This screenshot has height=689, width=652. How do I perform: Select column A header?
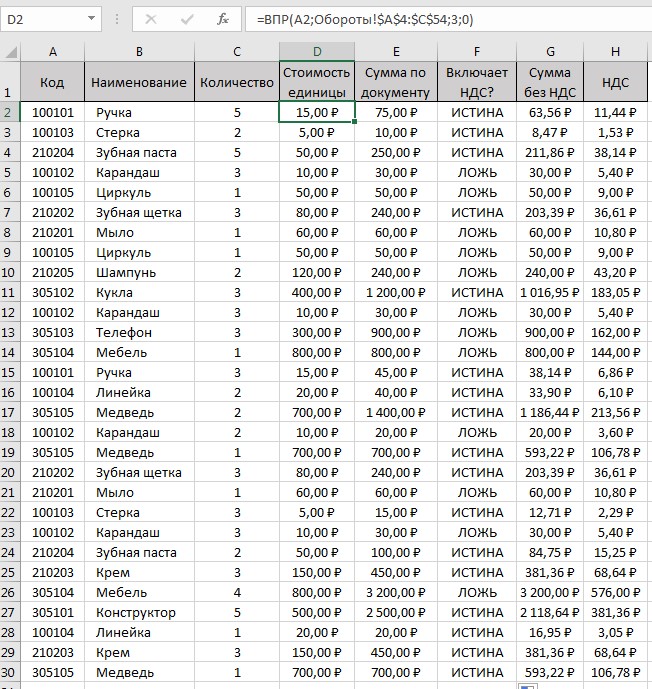[x=52, y=52]
